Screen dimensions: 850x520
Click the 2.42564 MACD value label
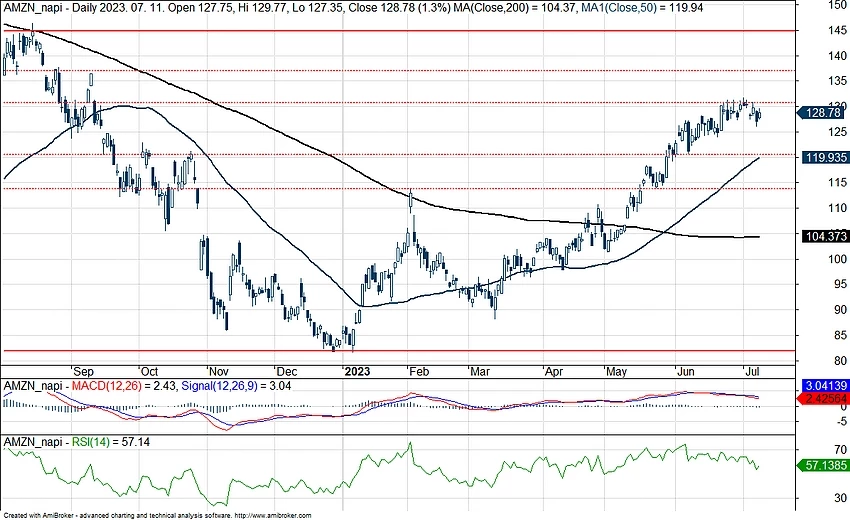coord(822,399)
